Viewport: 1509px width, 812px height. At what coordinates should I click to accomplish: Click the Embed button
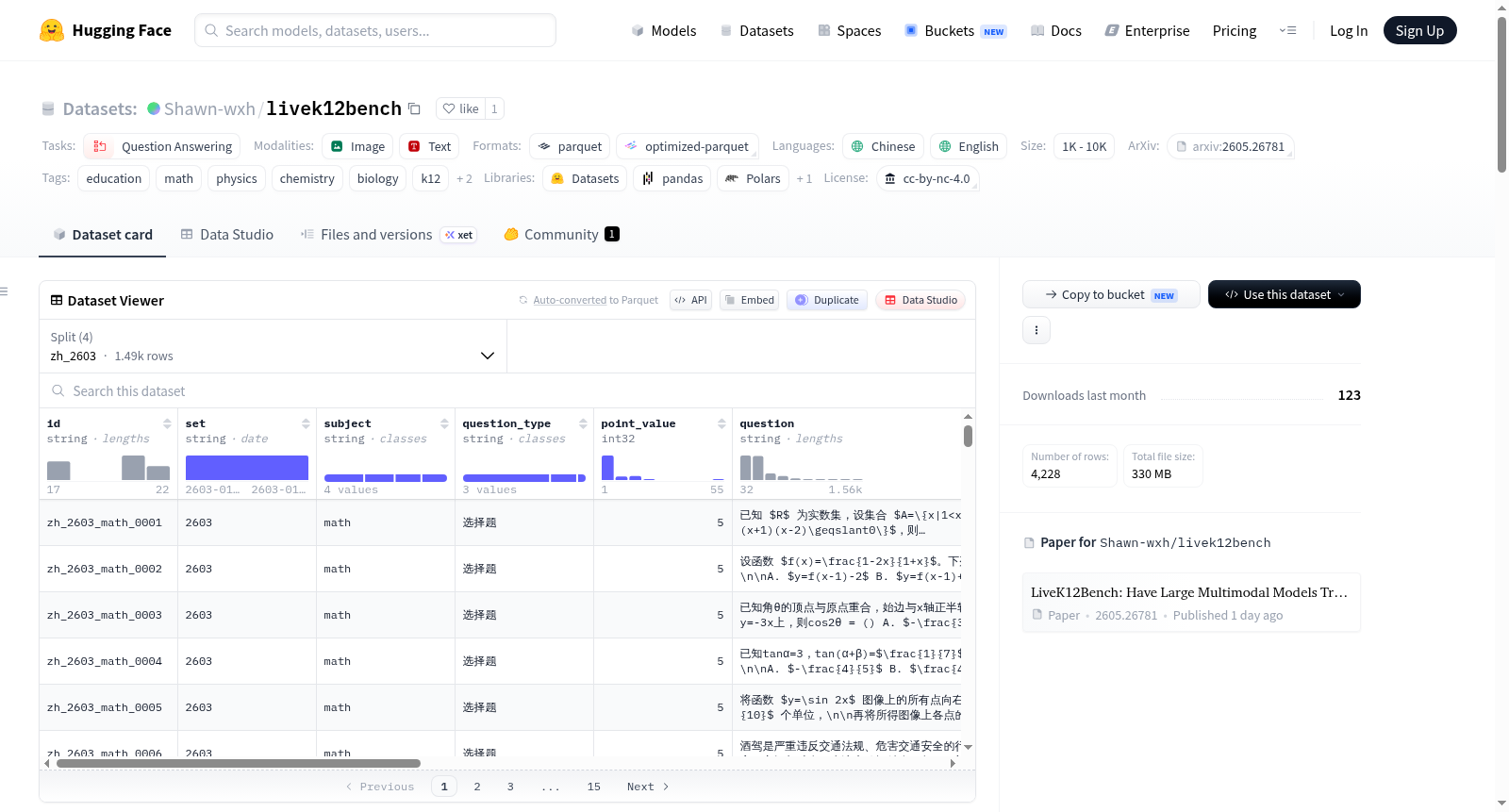point(749,300)
